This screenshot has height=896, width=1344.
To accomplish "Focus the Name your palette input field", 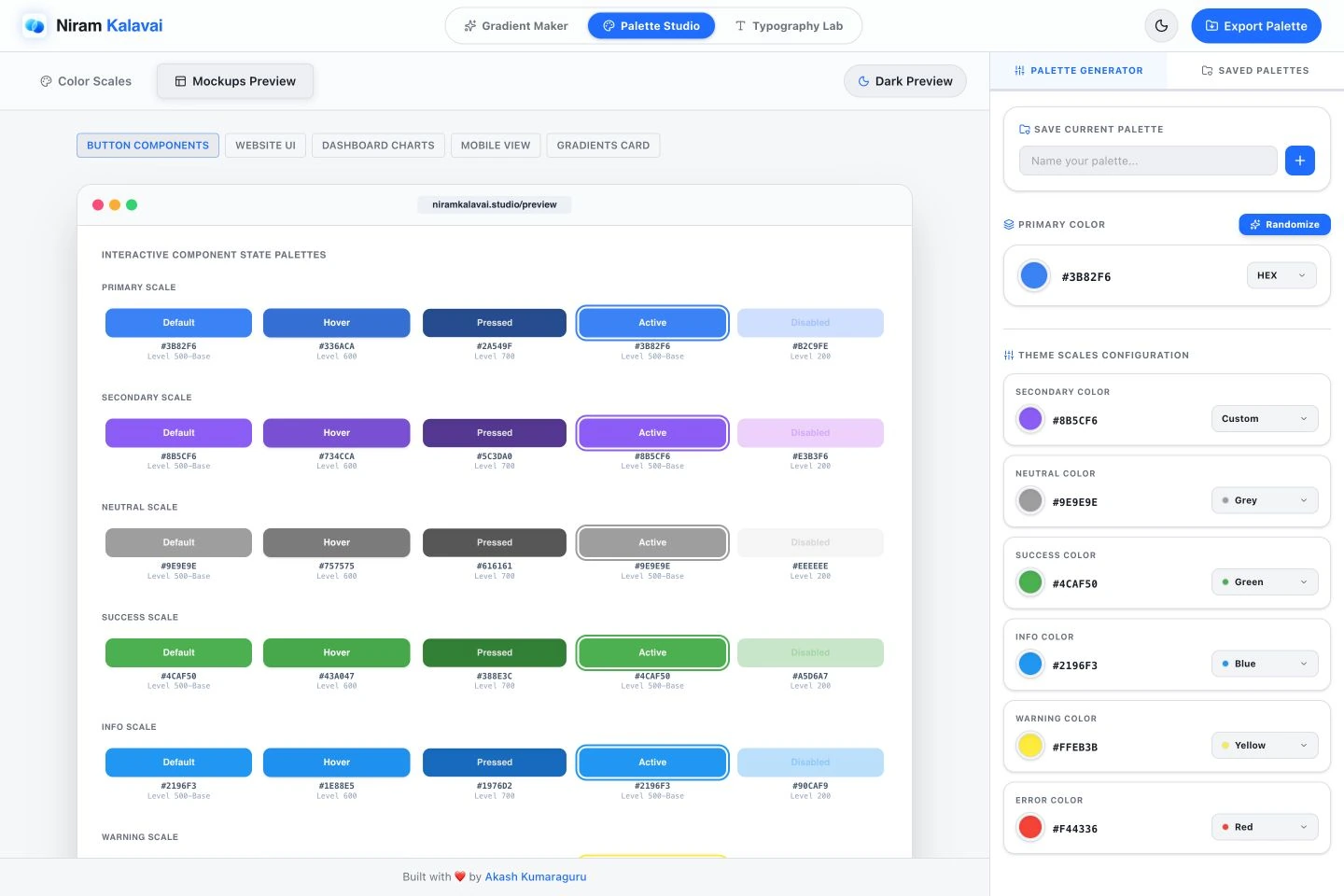I will point(1148,161).
